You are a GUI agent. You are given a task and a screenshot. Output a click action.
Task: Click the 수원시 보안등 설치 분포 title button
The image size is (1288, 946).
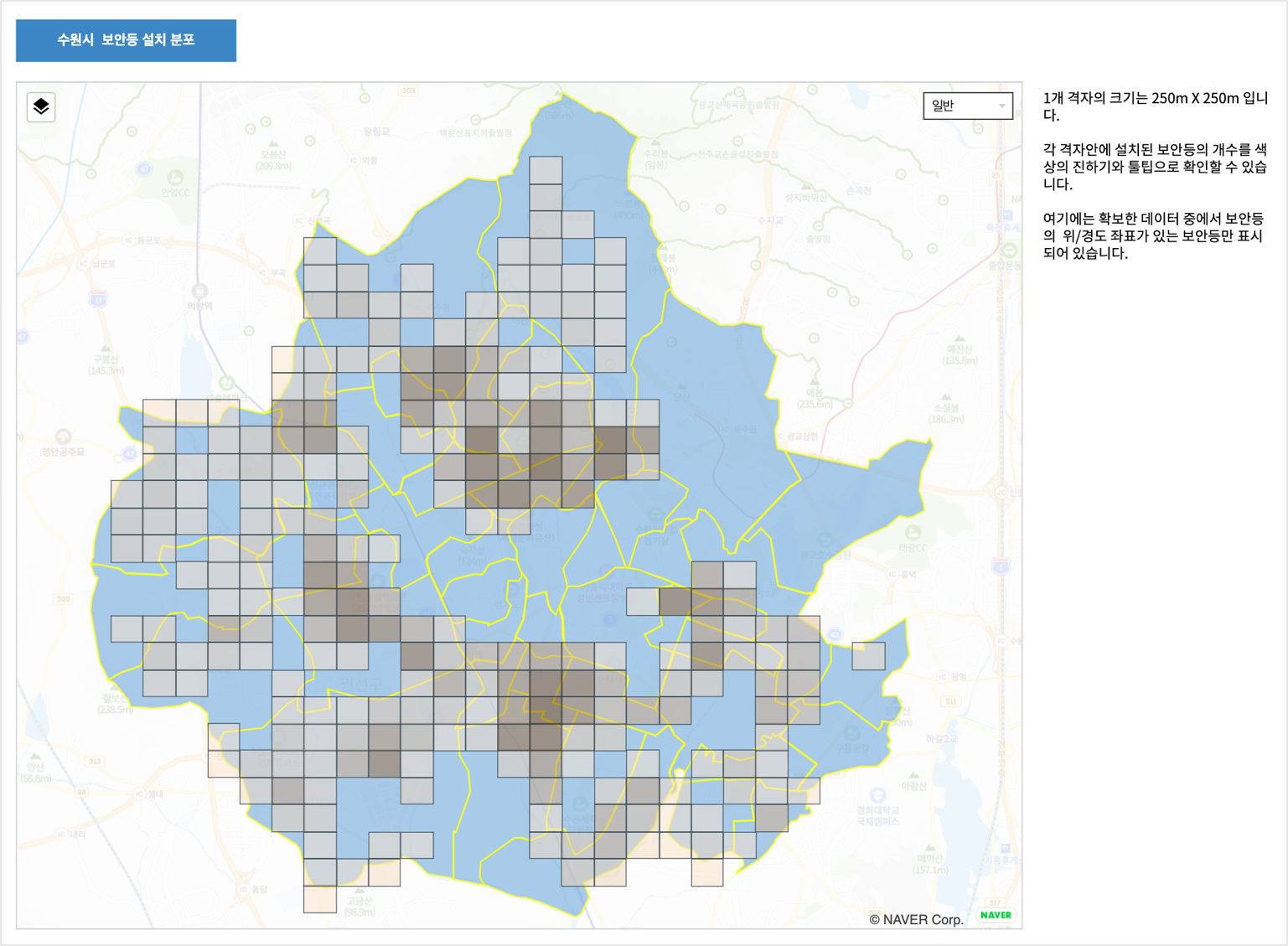(x=126, y=40)
